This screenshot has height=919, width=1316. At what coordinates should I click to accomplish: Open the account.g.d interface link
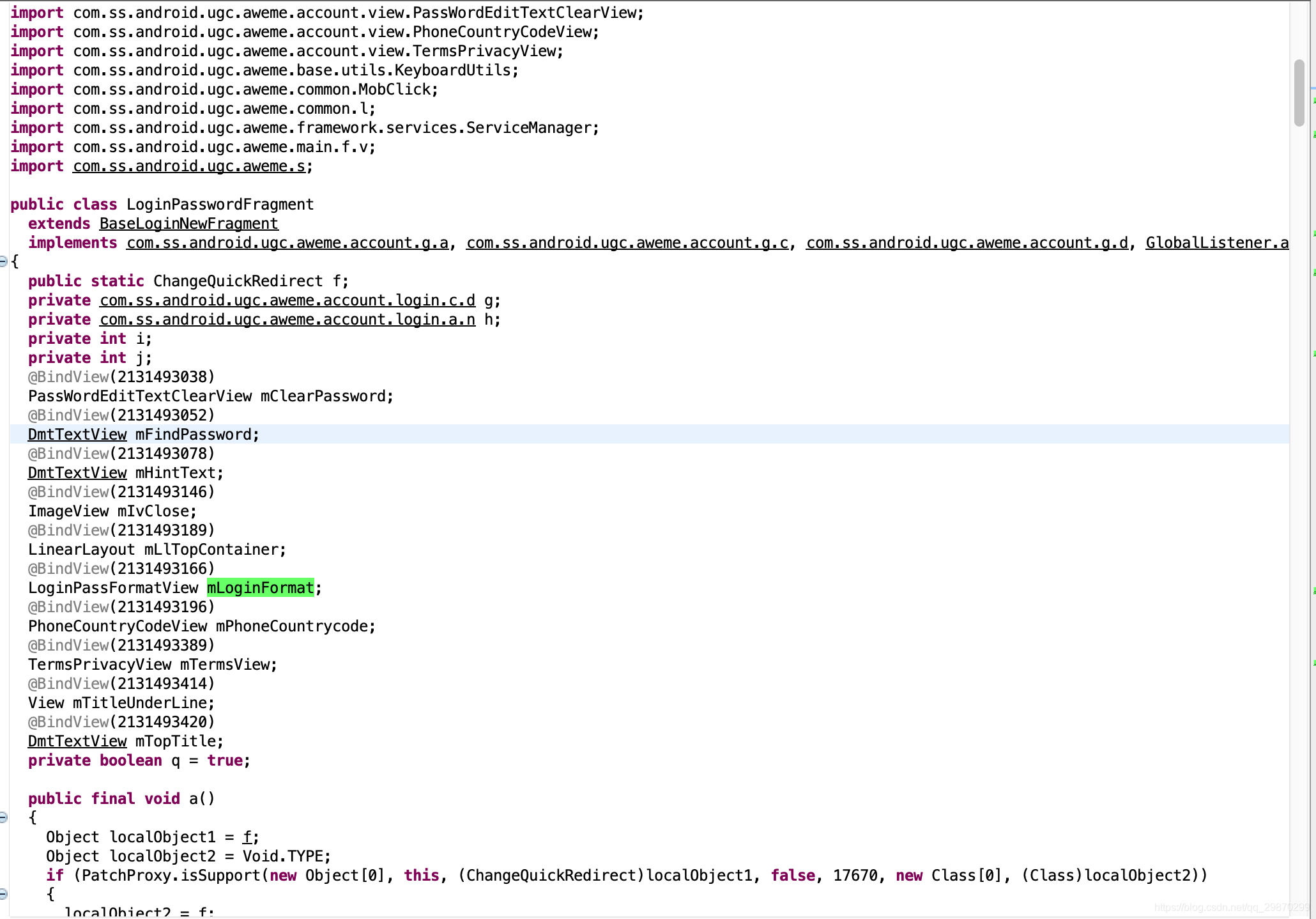click(967, 243)
